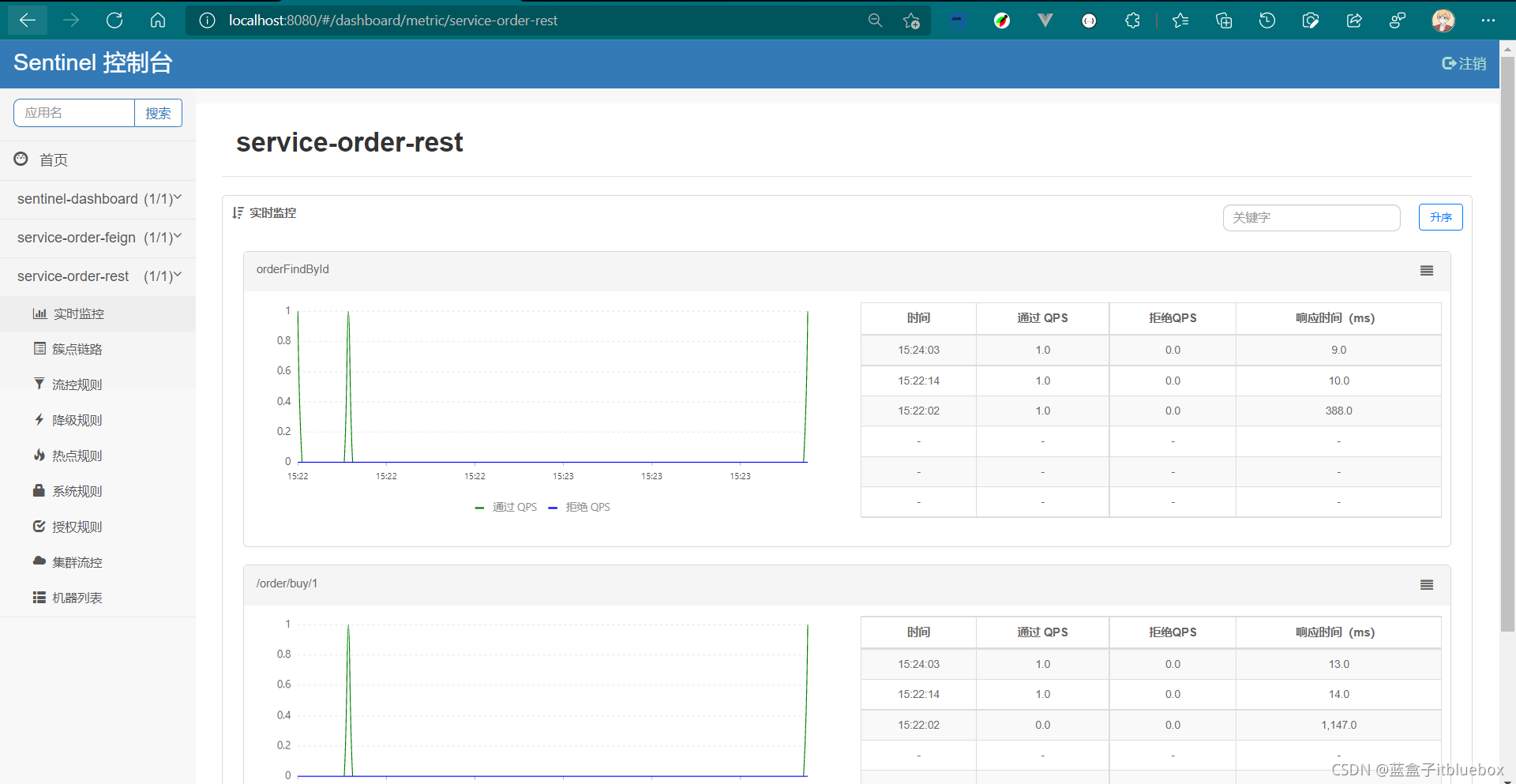Expand the service-order-feign app entry
This screenshot has width=1516, height=784.
point(98,238)
